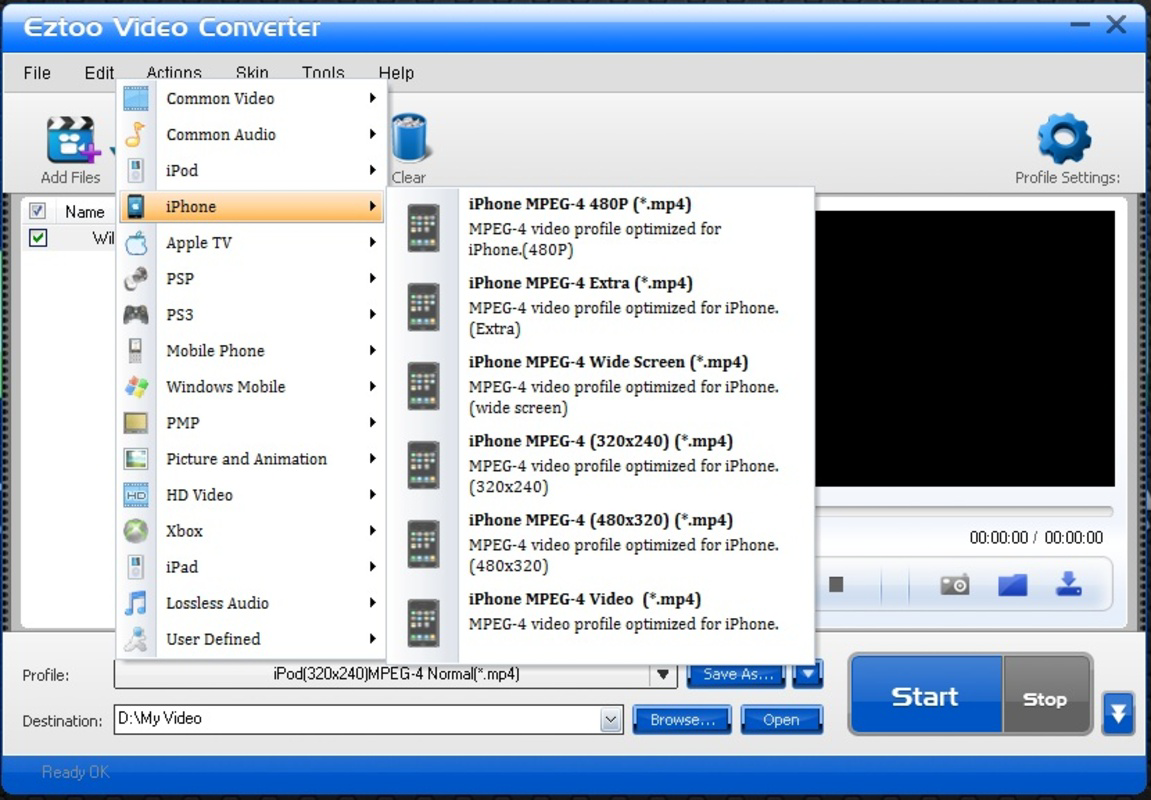
Task: Expand the Xbox submenu arrow
Action: pos(373,531)
